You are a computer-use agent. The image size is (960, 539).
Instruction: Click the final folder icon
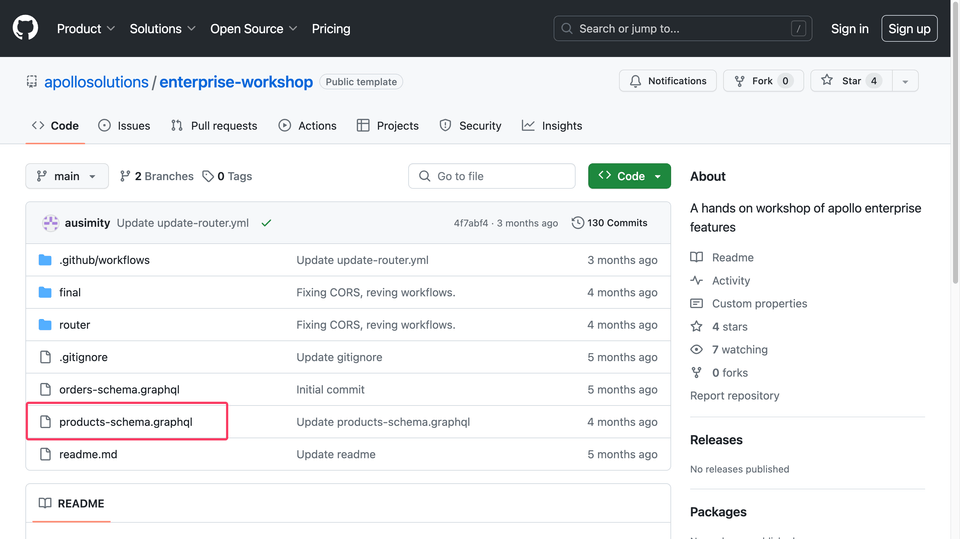45,292
